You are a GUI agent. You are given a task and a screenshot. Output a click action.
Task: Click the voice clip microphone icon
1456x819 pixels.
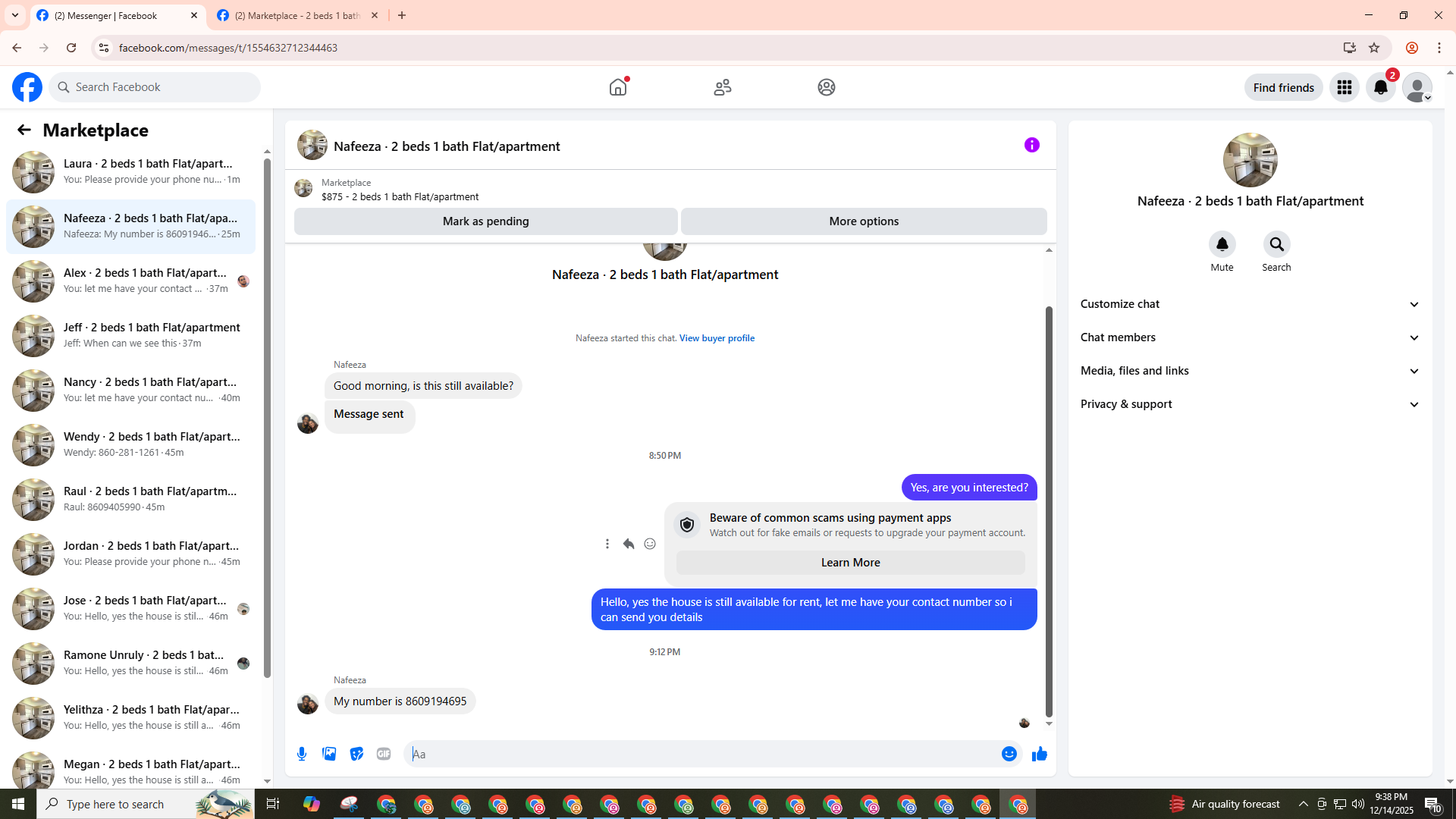pyautogui.click(x=302, y=754)
